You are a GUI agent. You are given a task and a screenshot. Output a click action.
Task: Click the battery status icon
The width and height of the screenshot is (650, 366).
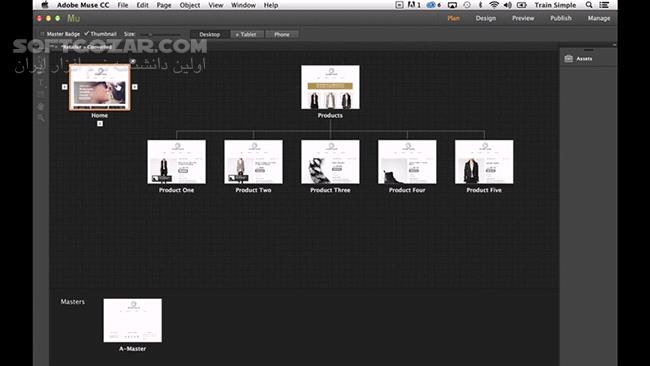[521, 5]
